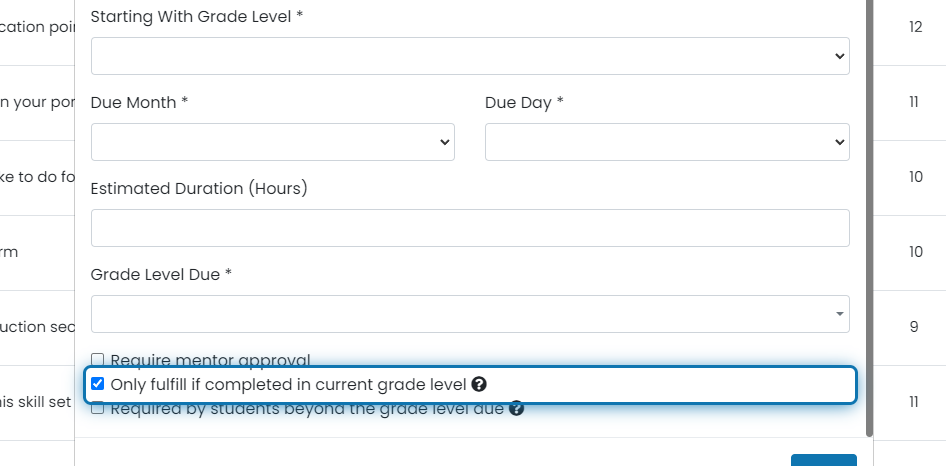The width and height of the screenshot is (946, 466).
Task: Click the blue button at modal footer
Action: tap(824, 460)
